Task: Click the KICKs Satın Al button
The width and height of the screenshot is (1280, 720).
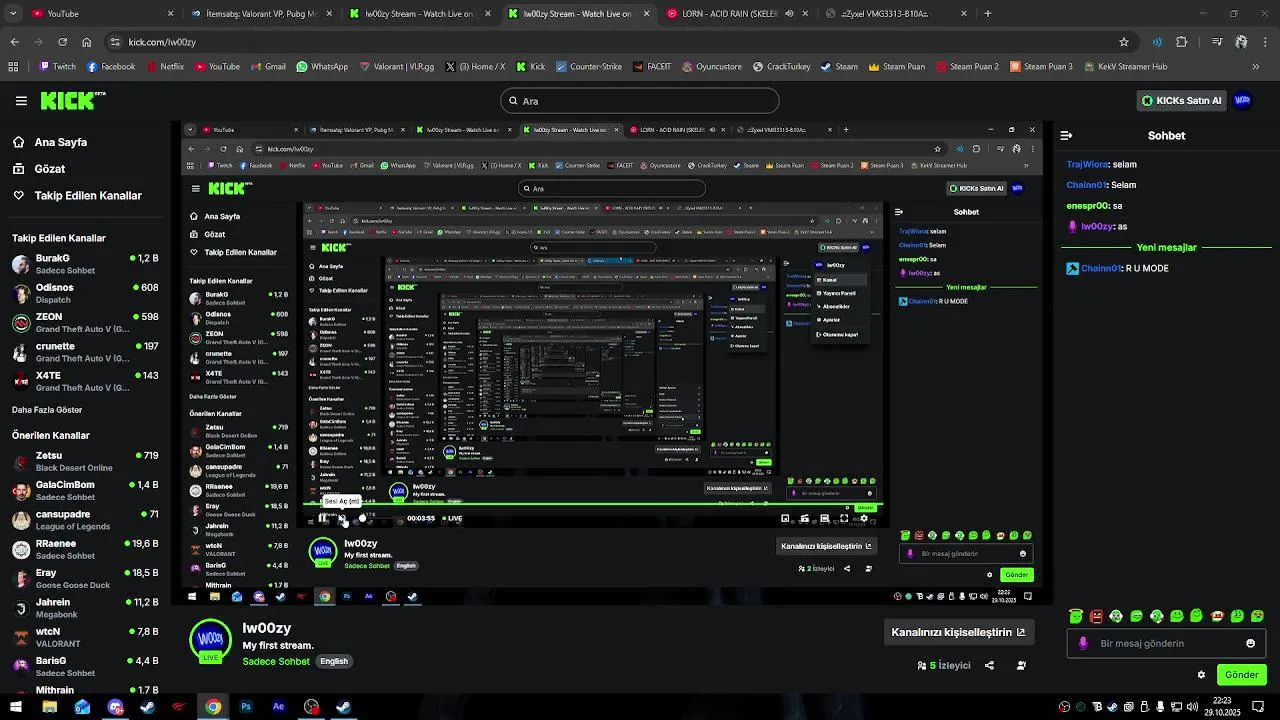Action: pos(1182,101)
